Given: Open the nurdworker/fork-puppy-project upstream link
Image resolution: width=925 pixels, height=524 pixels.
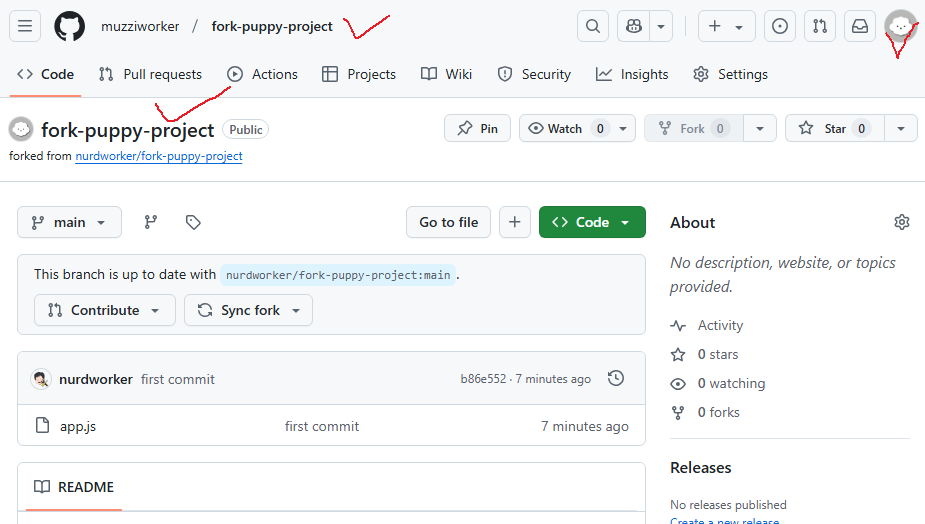Looking at the screenshot, I should [x=159, y=156].
